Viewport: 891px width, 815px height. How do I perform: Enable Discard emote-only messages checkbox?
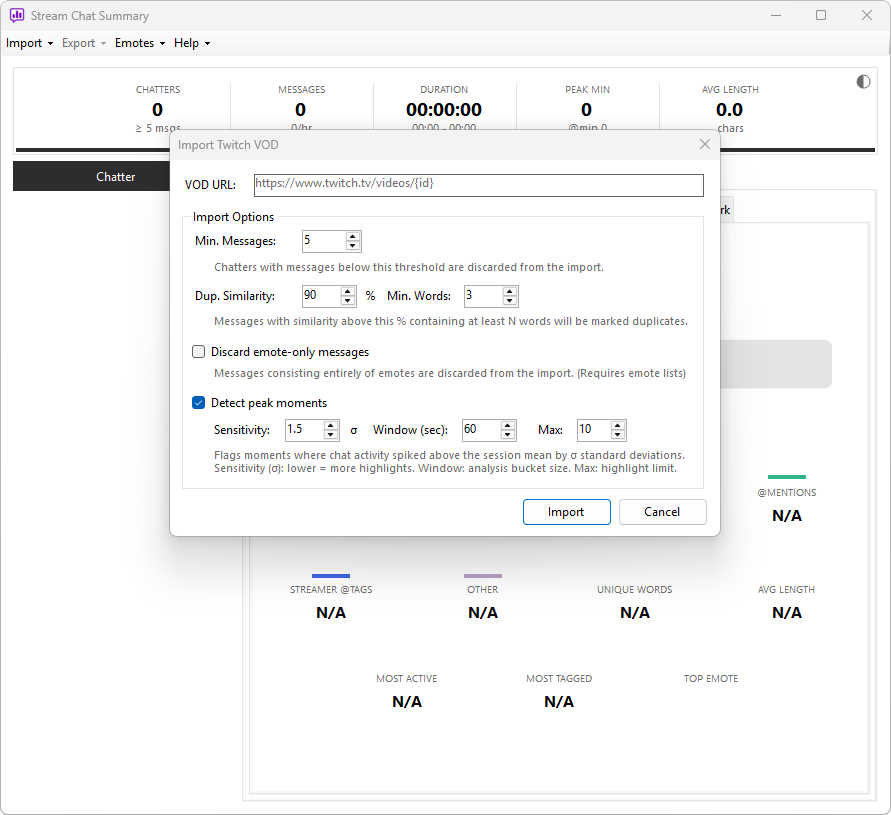pos(198,352)
